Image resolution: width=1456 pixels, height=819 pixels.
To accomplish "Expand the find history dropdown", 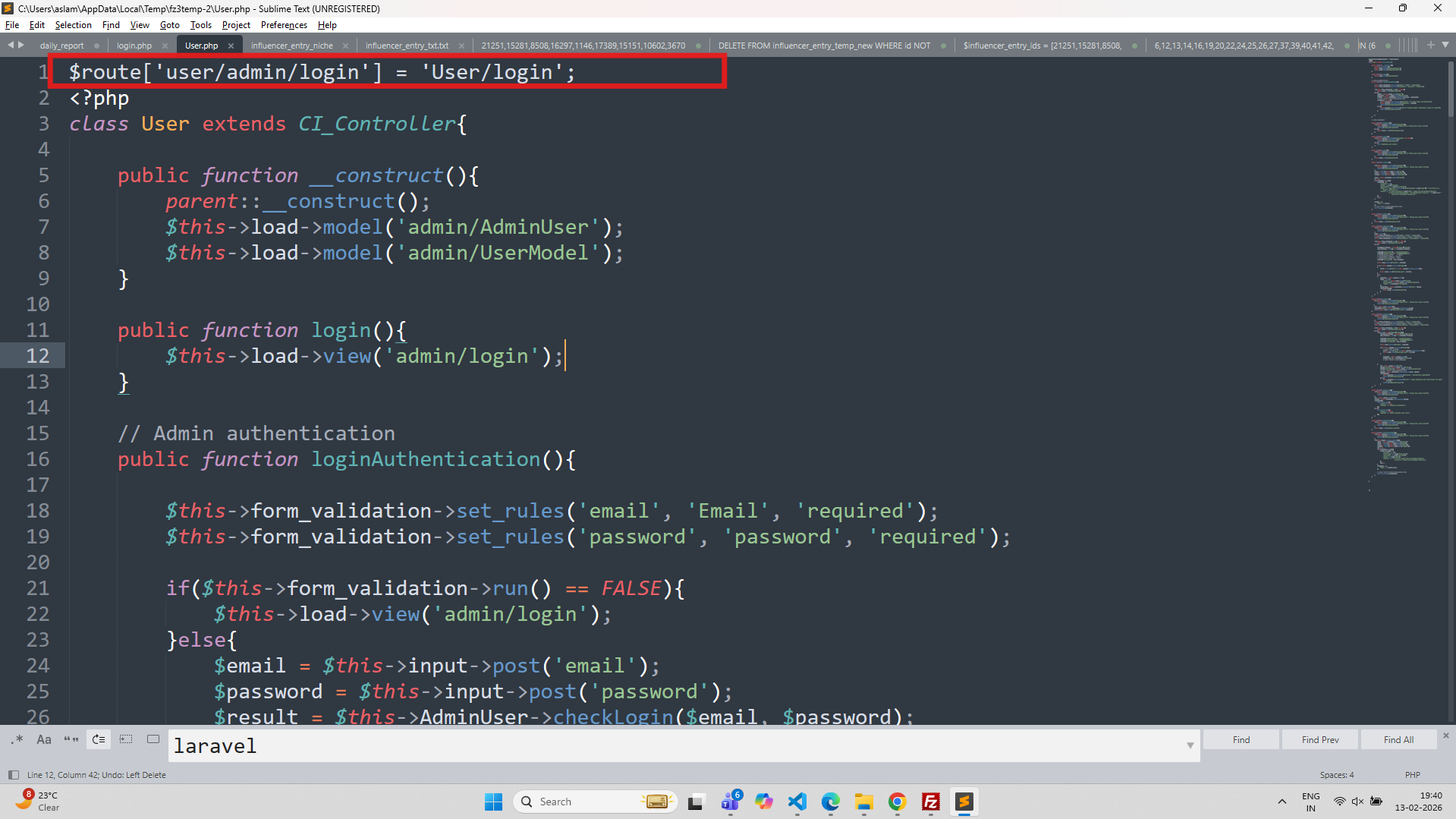I will [1190, 746].
